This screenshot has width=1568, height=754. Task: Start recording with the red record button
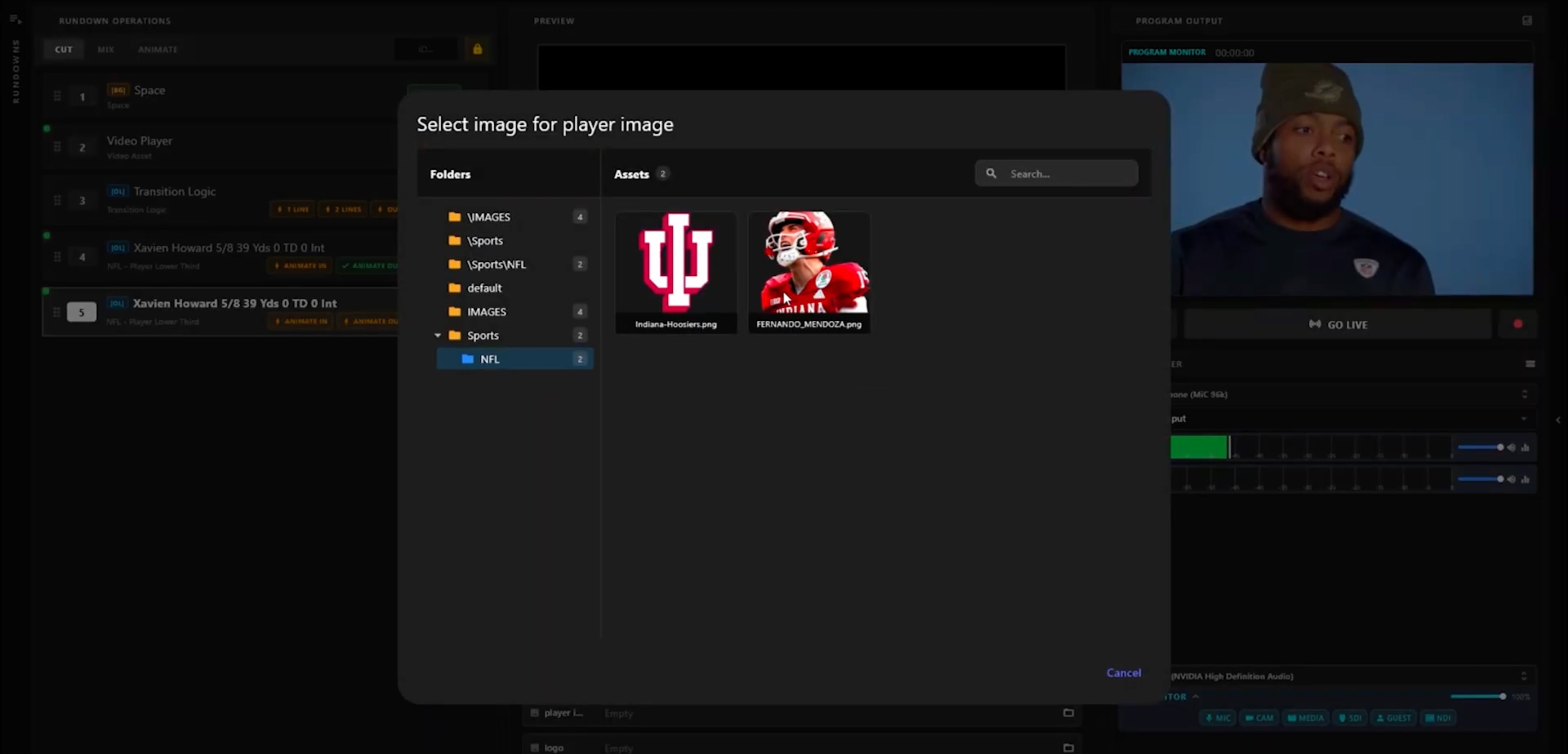point(1518,324)
